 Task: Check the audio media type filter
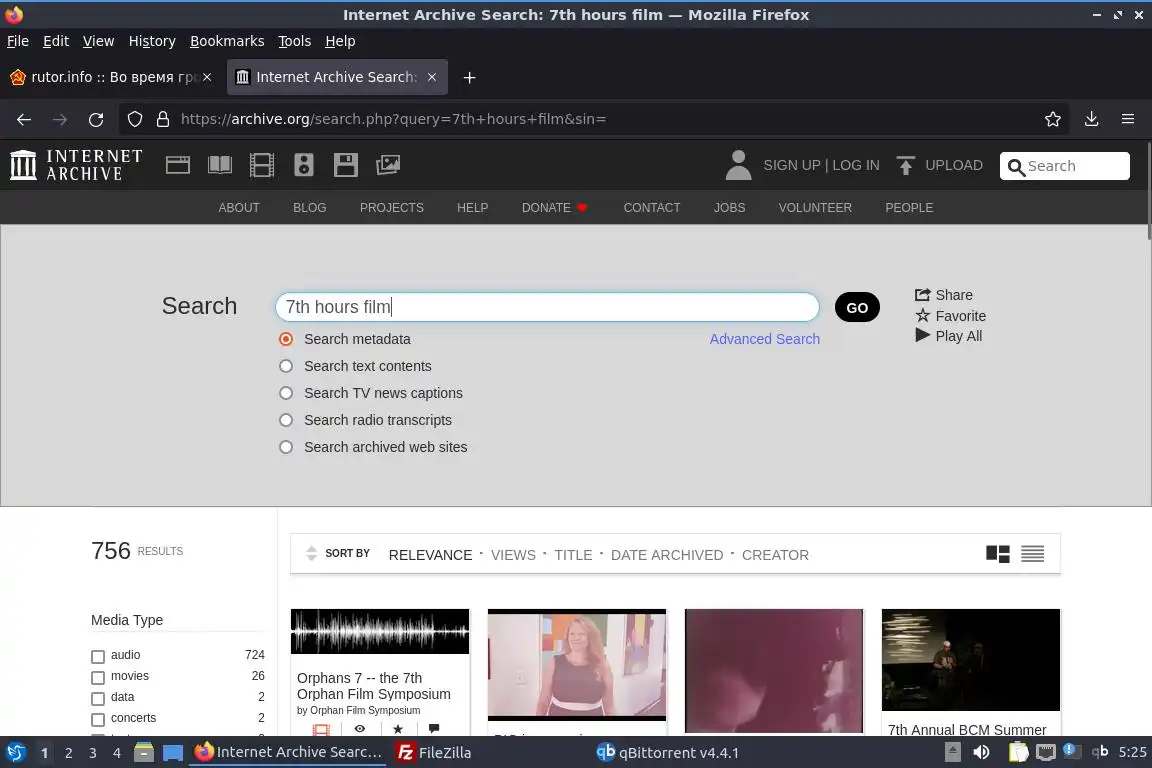click(98, 656)
